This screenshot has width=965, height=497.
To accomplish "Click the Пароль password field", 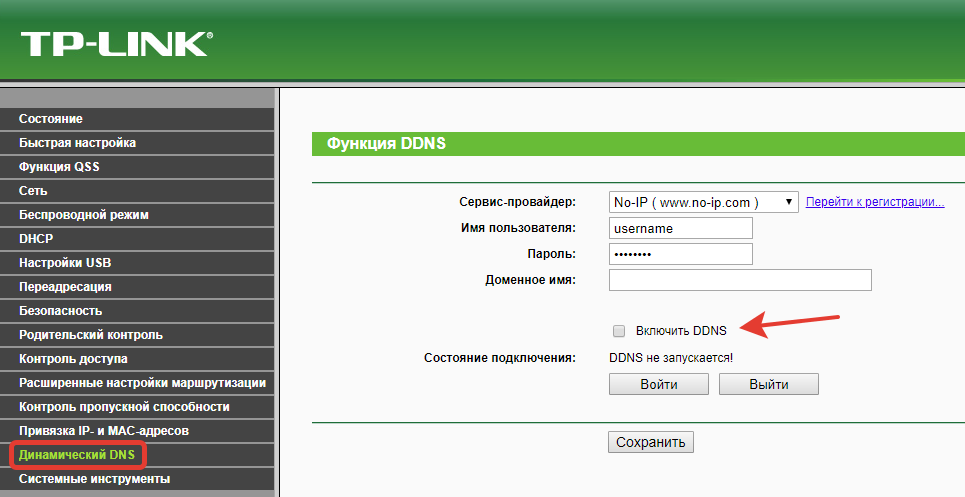I will point(680,254).
